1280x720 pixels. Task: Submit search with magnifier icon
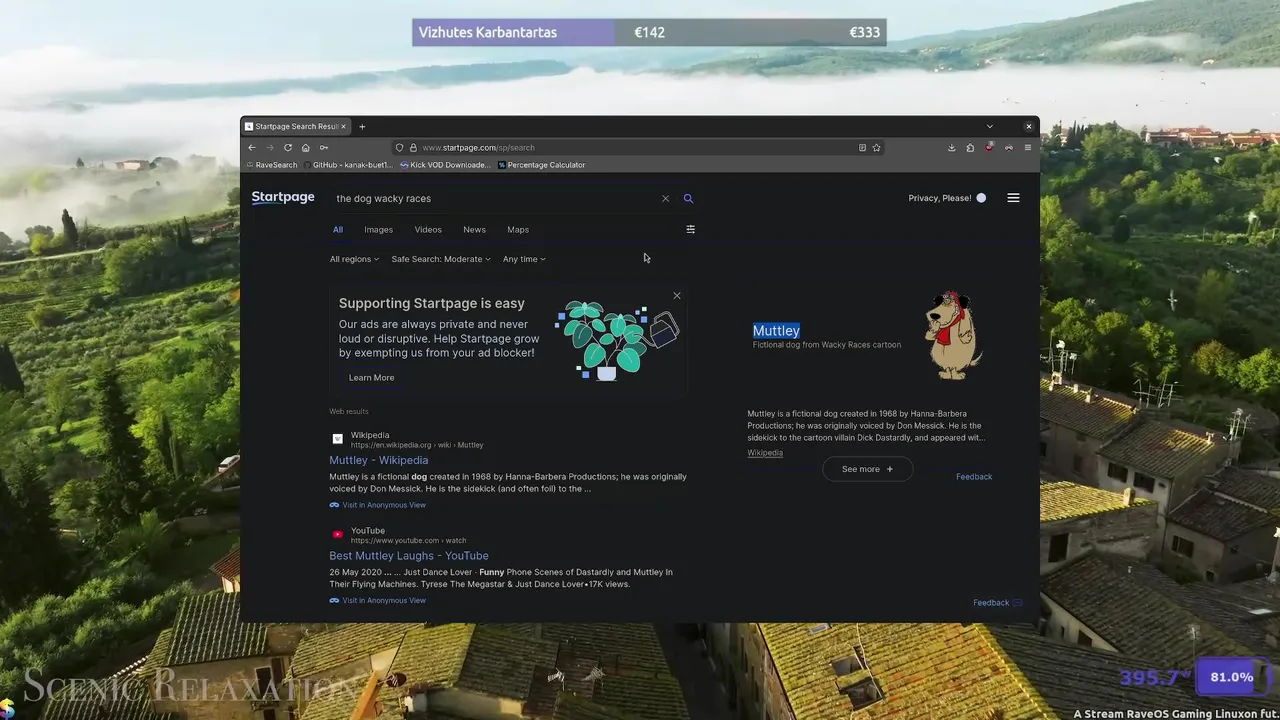688,198
